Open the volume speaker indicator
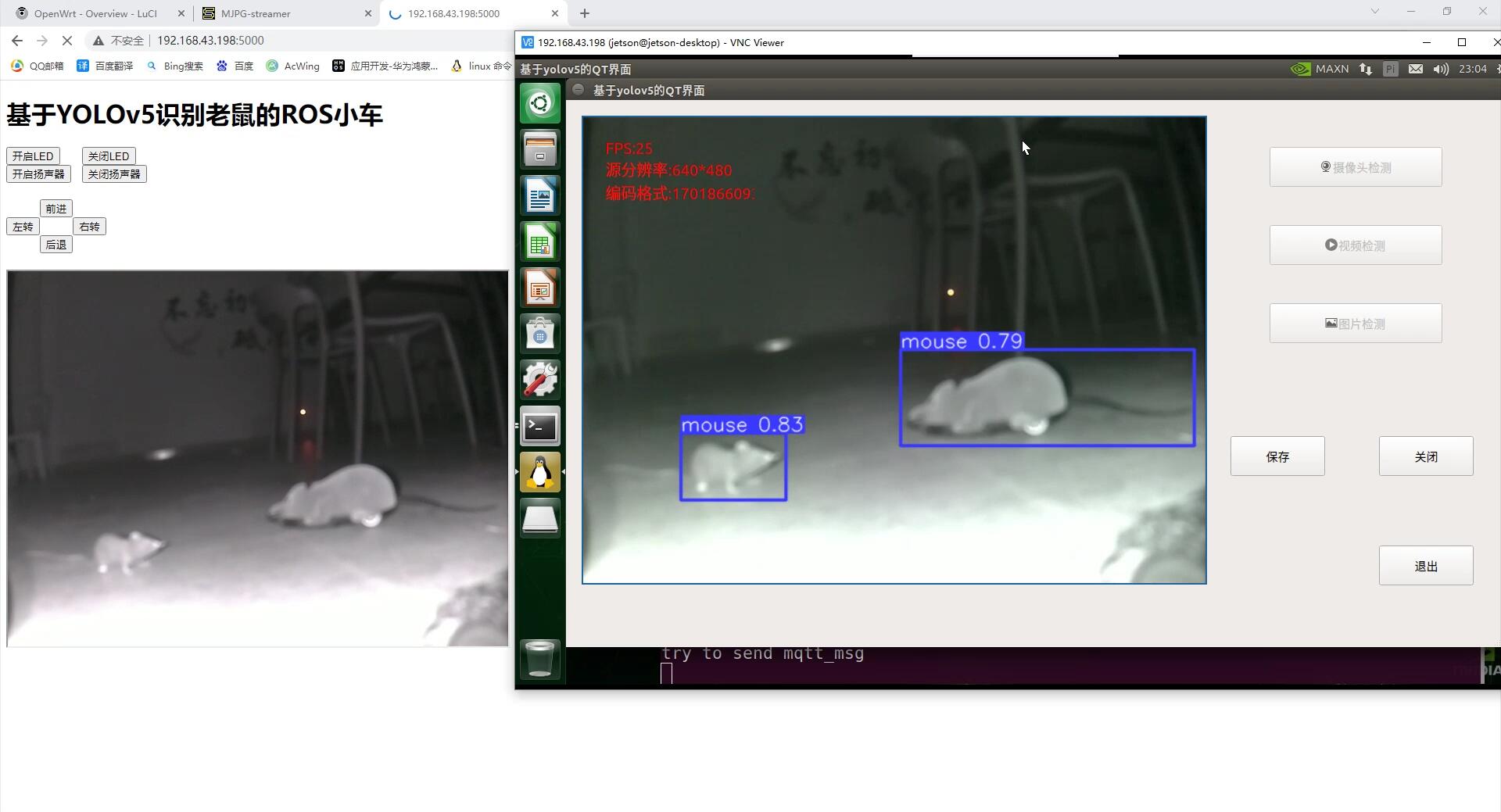The image size is (1501, 812). click(1440, 69)
